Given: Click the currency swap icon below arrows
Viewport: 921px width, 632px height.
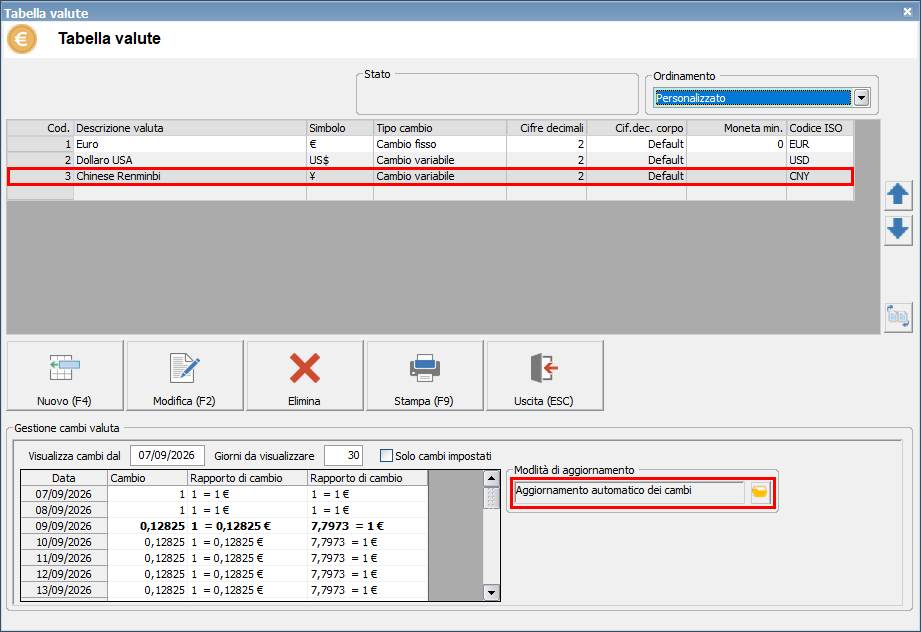Looking at the screenshot, I should 898,317.
